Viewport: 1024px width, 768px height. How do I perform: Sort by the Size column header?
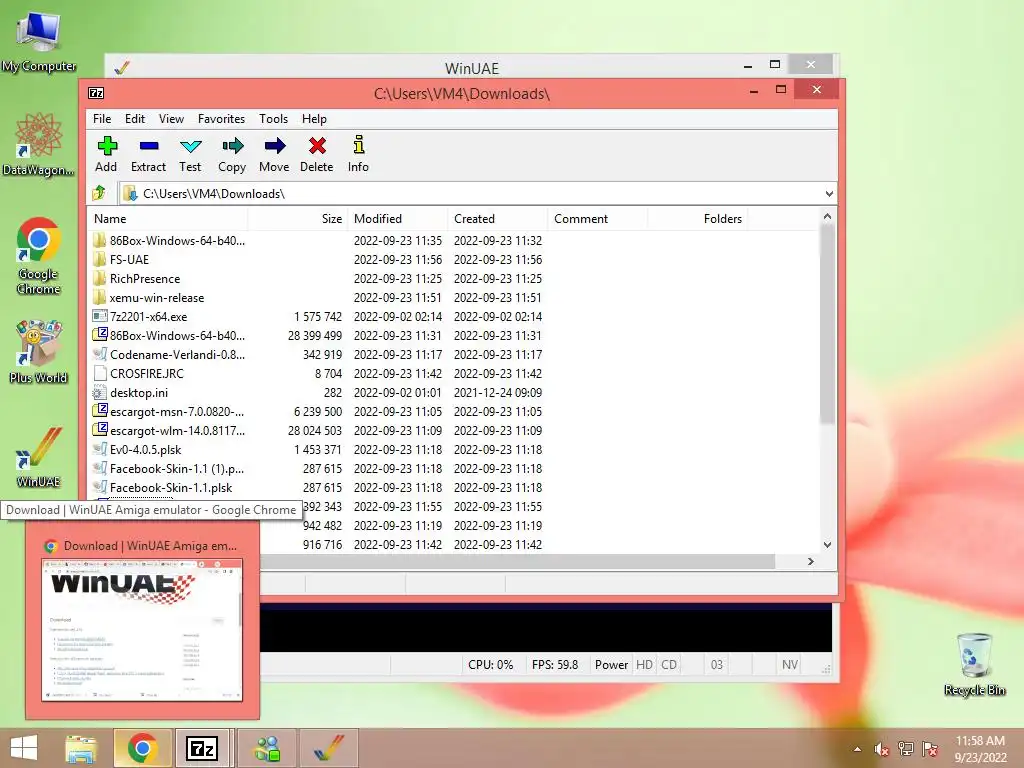tap(296, 219)
